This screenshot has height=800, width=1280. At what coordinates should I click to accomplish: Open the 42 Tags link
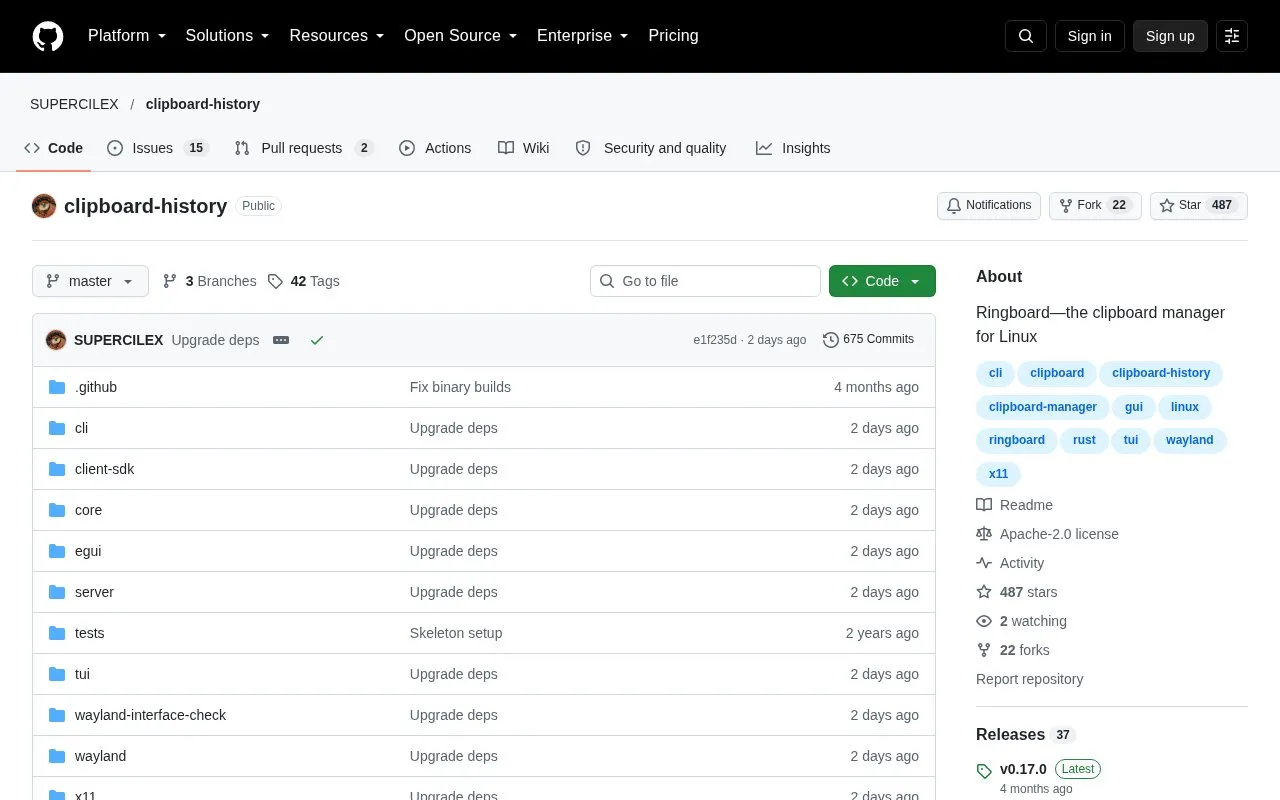[x=304, y=281]
